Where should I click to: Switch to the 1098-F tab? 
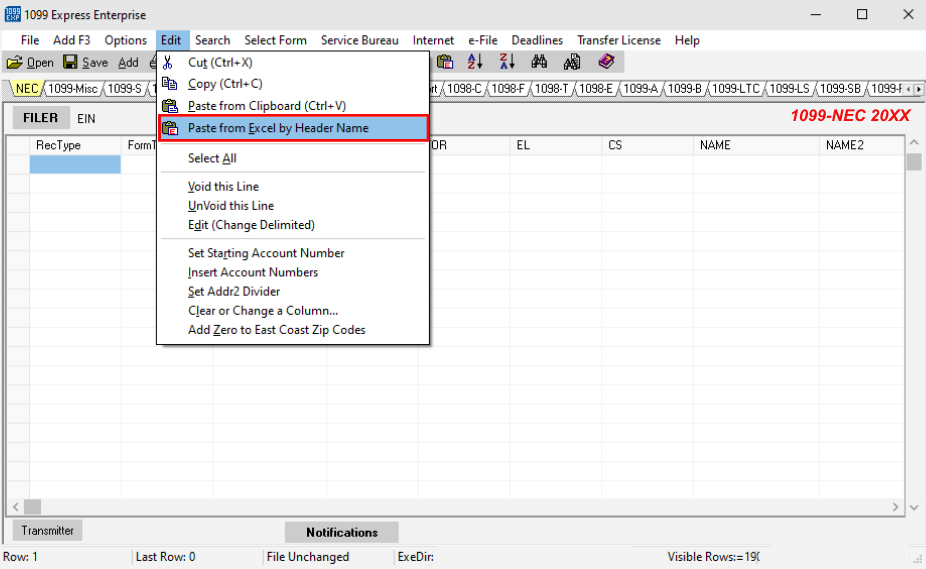(x=508, y=89)
